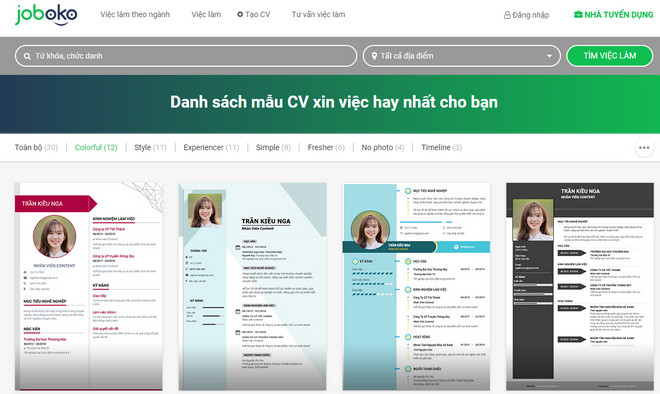
Task: Open the dark gray CV template
Action: coord(580,287)
